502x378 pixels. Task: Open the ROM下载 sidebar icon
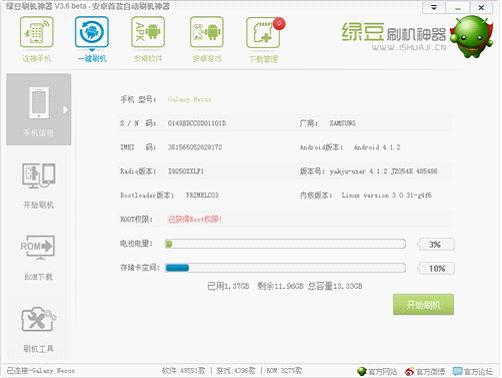point(38,247)
